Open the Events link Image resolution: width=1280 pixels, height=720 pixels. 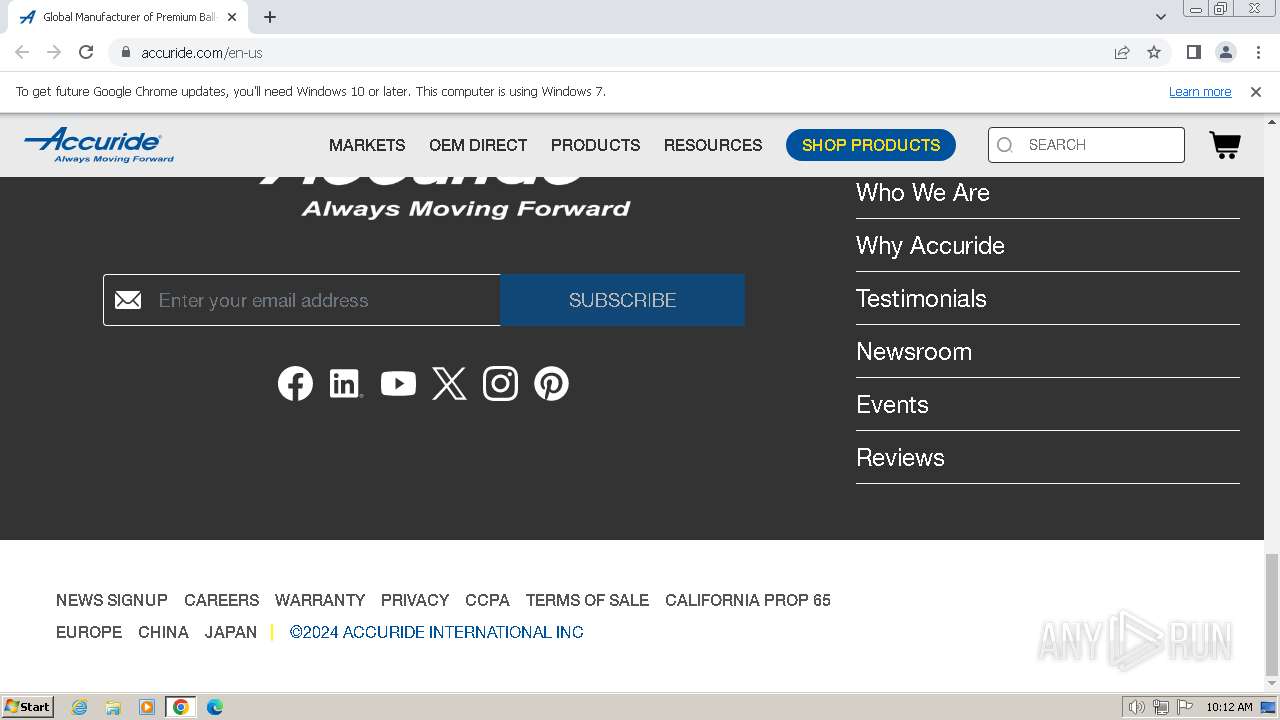(x=892, y=404)
